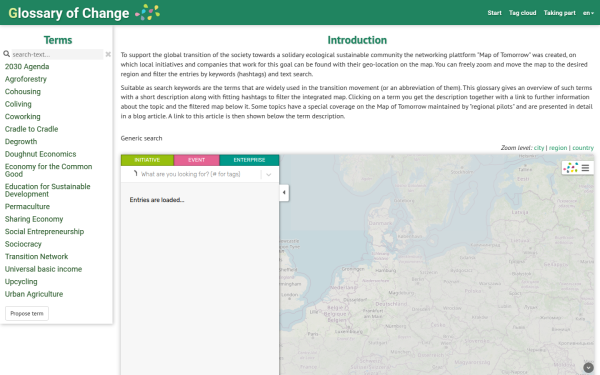The width and height of the screenshot is (600, 375).
Task: Select the INITIATIVE tab
Action: [x=147, y=160]
